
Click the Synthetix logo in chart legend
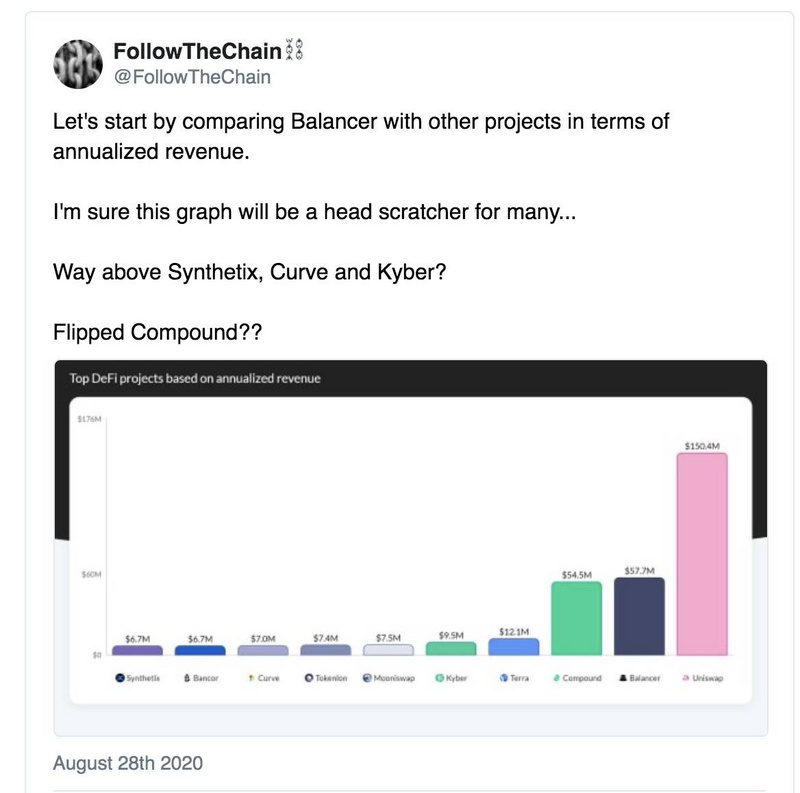coord(120,678)
